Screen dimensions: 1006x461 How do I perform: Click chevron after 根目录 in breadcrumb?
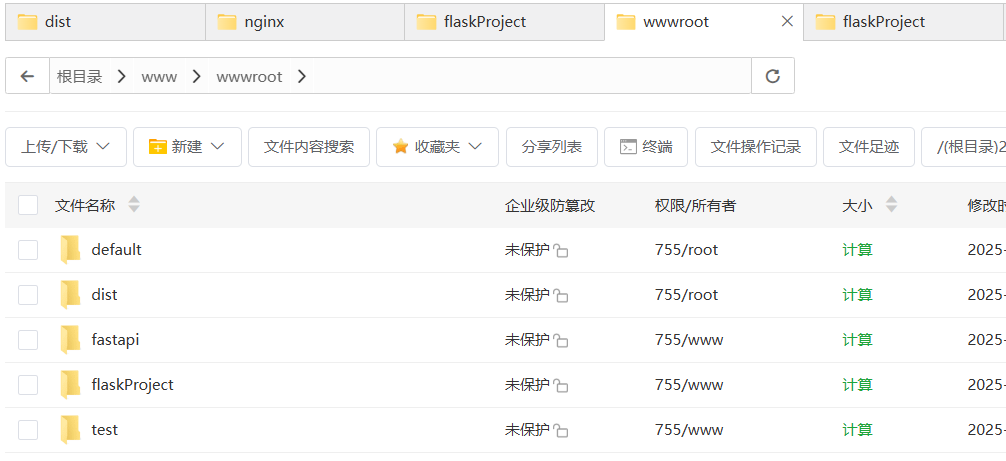121,77
